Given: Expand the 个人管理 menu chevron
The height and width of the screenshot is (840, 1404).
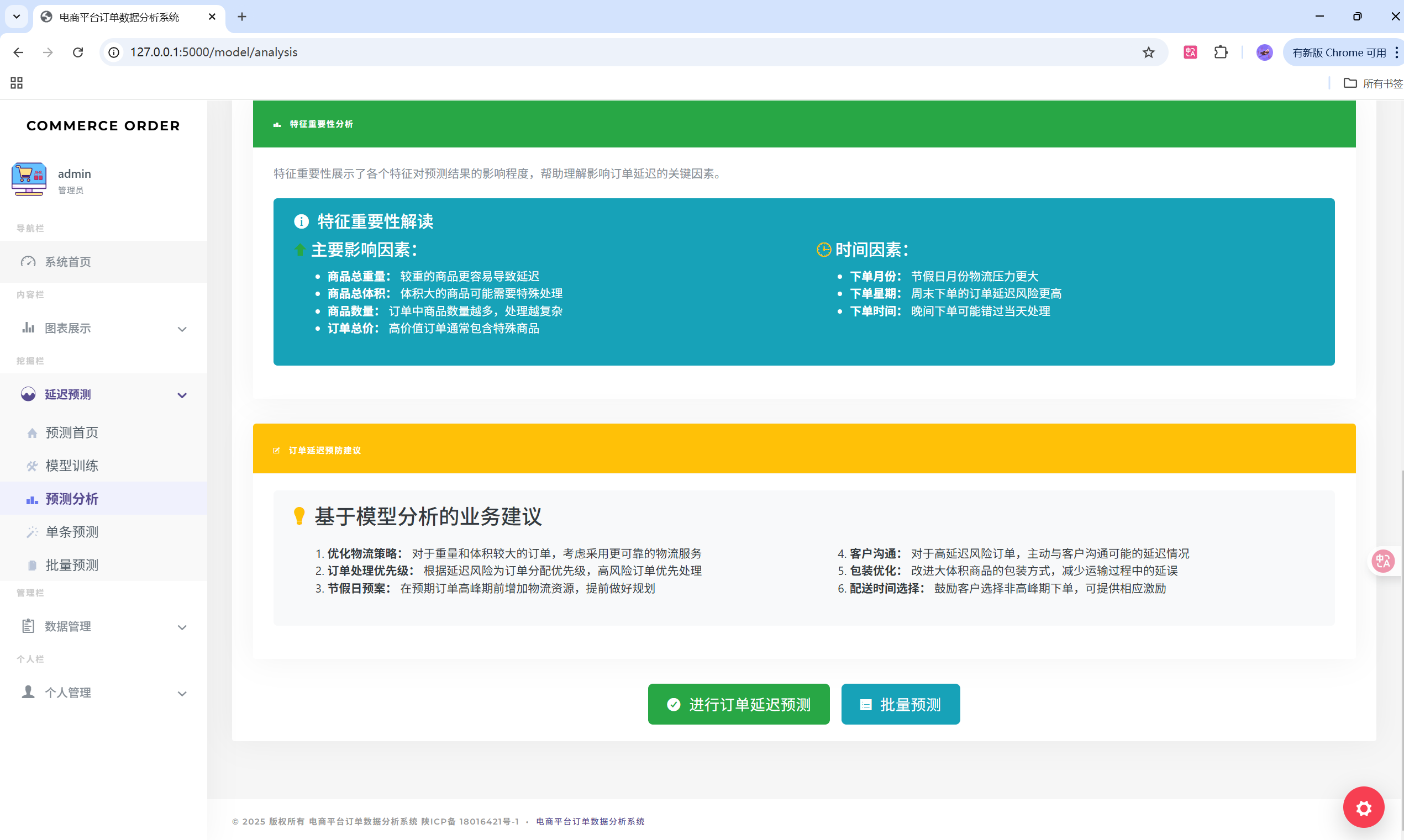Looking at the screenshot, I should click(x=182, y=694).
